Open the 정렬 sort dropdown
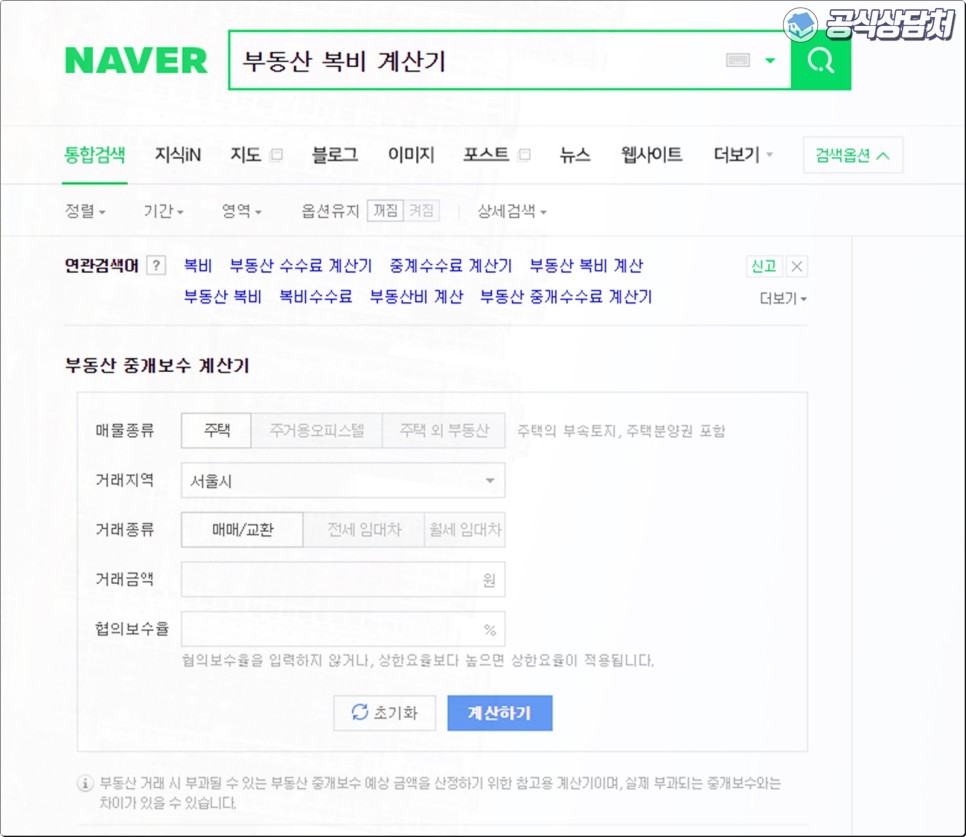966x837 pixels. coord(85,211)
